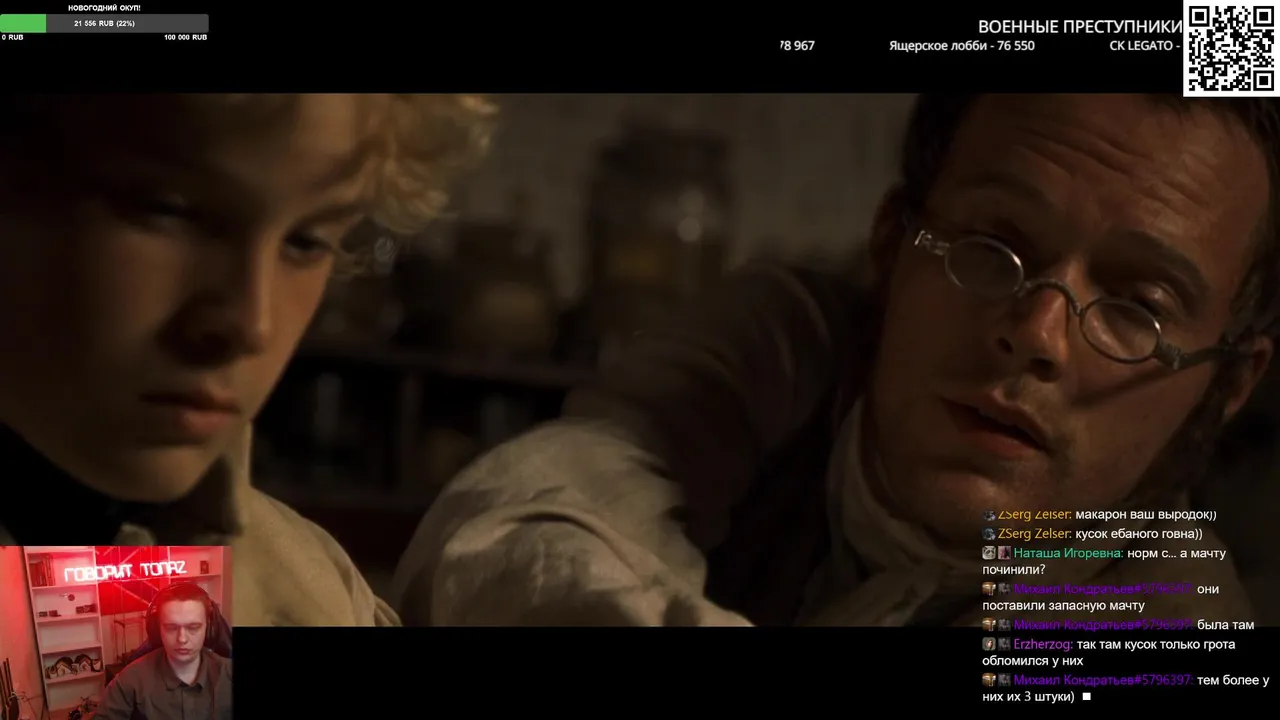Click the '100 000 RUB' goal target label
Screen dimensions: 1280x720
point(185,37)
